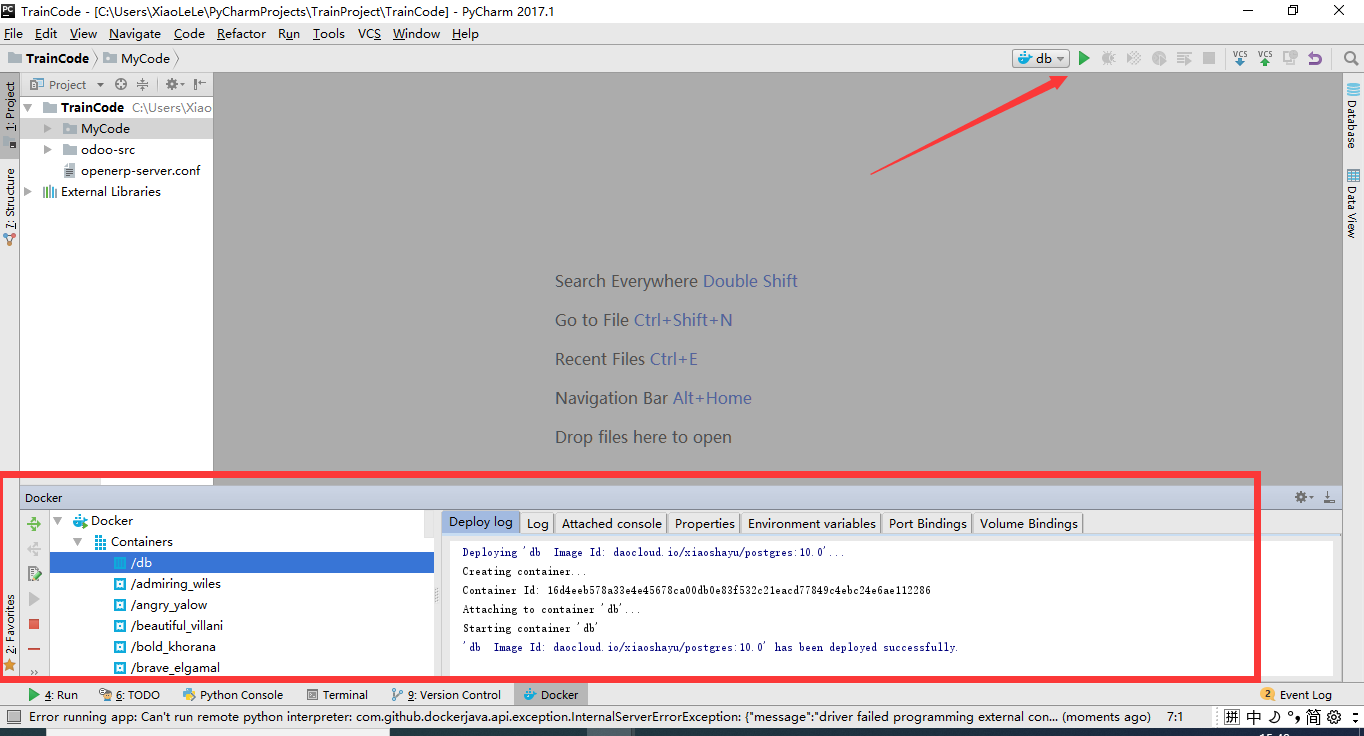
Task: Open the Database side tool window
Action: point(1352,116)
